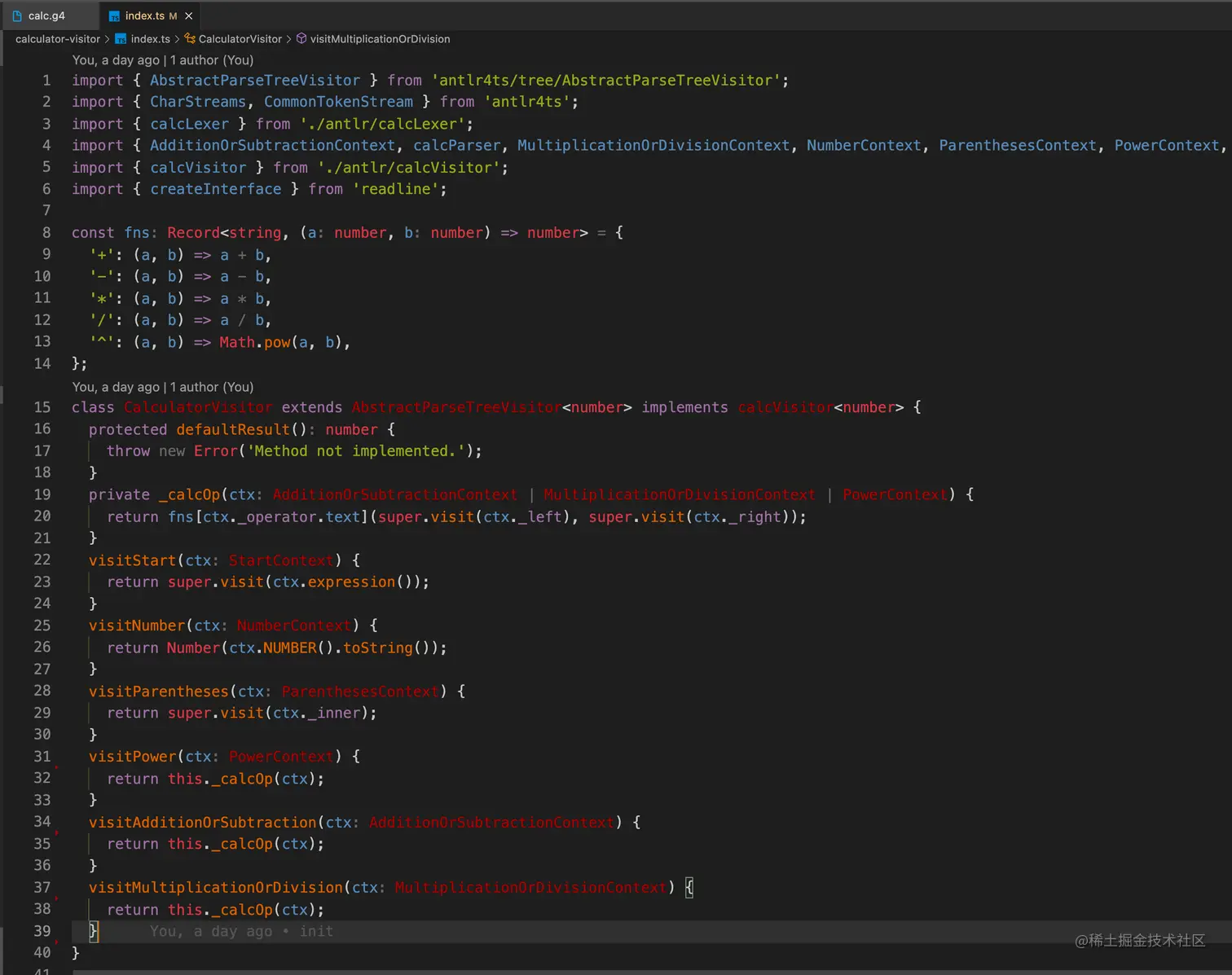Click the 'readline' string on line 6

pos(396,189)
